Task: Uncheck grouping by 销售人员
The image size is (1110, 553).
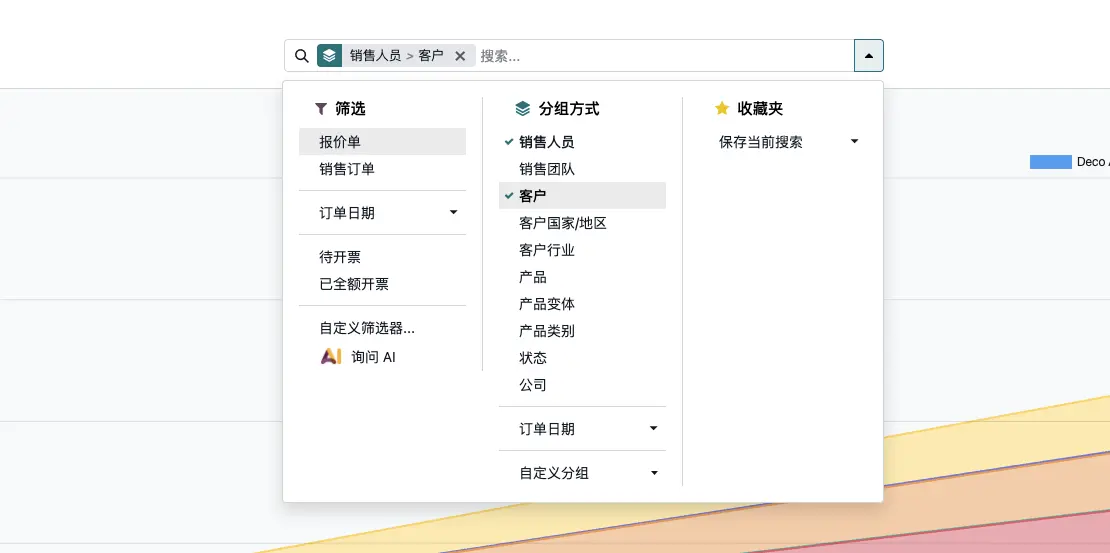Action: [x=582, y=142]
